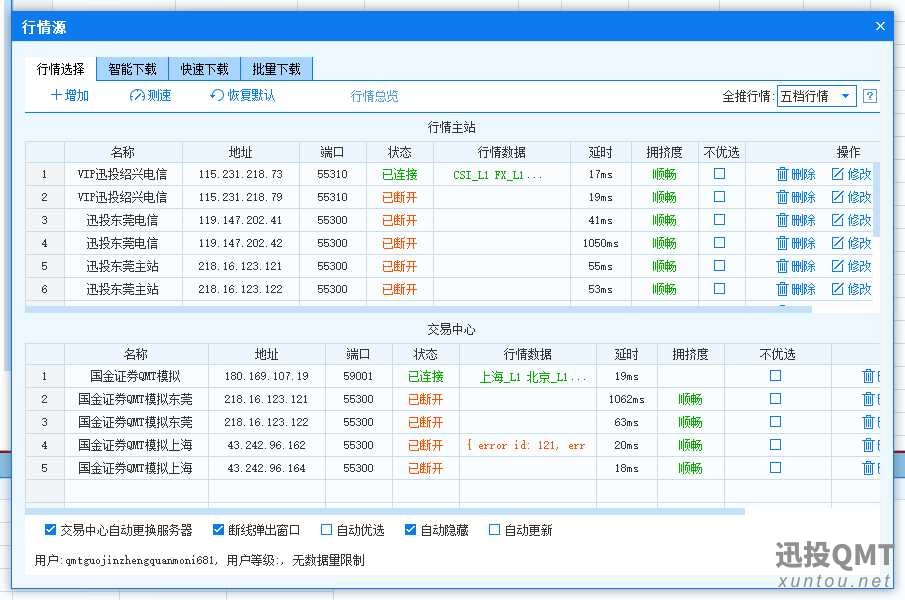
Task: Check 不优选 for row 1 in 行情主站
Action: [x=719, y=174]
